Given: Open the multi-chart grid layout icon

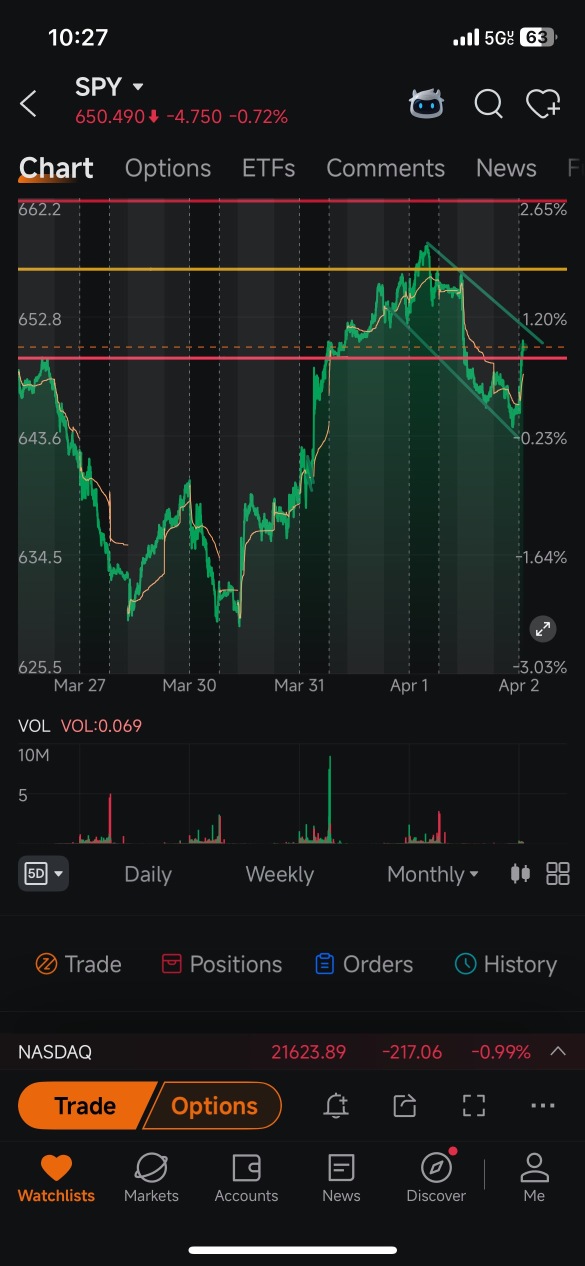Looking at the screenshot, I should pos(558,874).
